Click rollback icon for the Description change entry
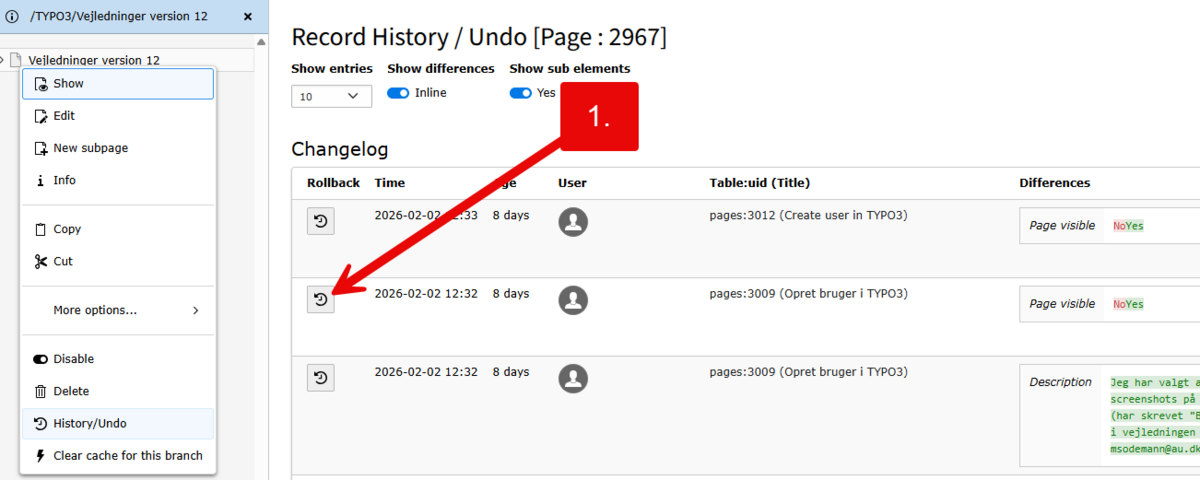1200x480 pixels. tap(320, 377)
